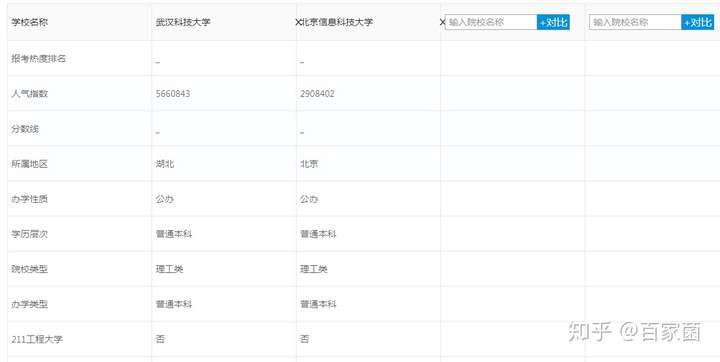This screenshot has height=362, width=720.
Task: Remove 北京信息科技大学 column with its X icon
Action: point(443,22)
